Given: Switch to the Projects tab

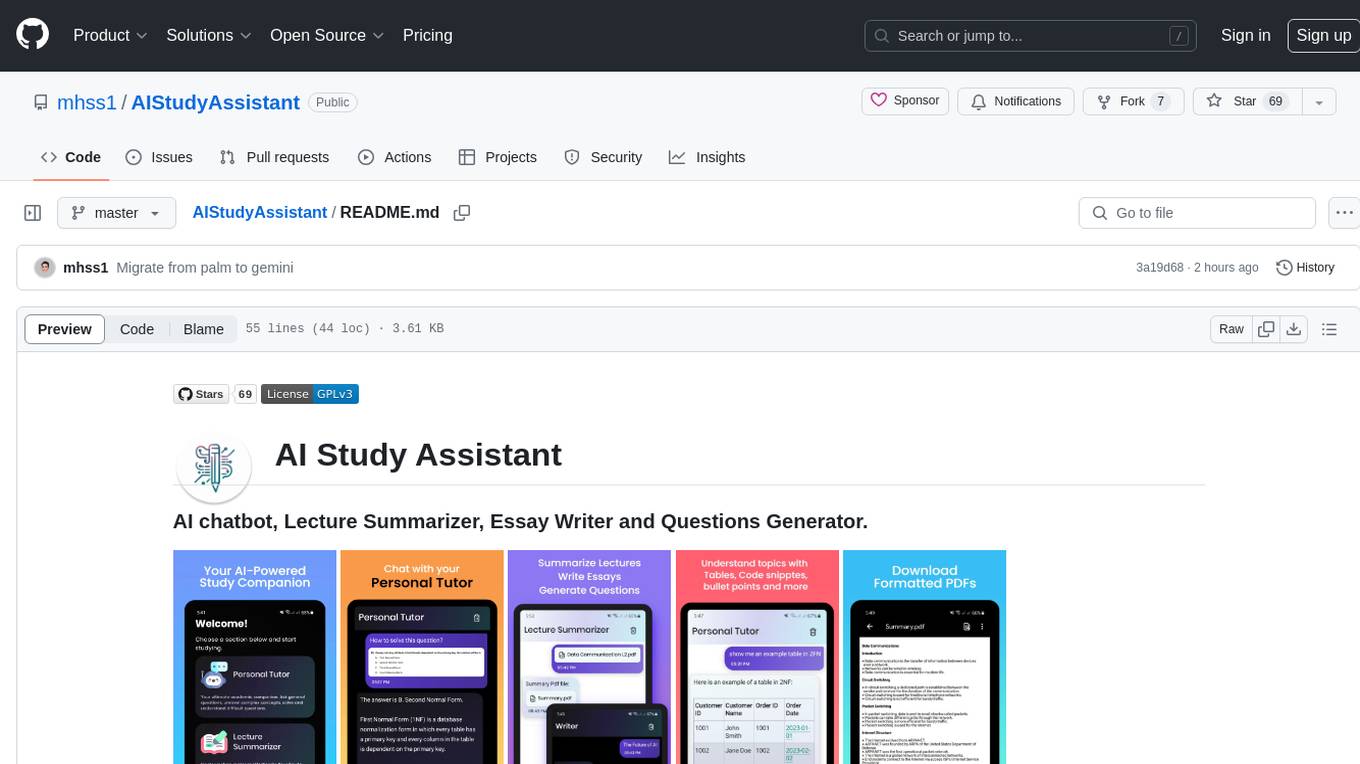Looking at the screenshot, I should click(498, 157).
